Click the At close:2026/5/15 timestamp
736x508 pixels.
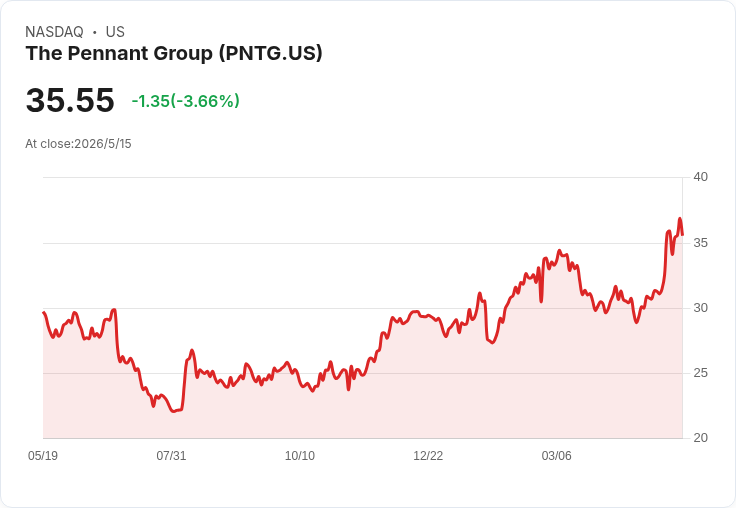[78, 144]
